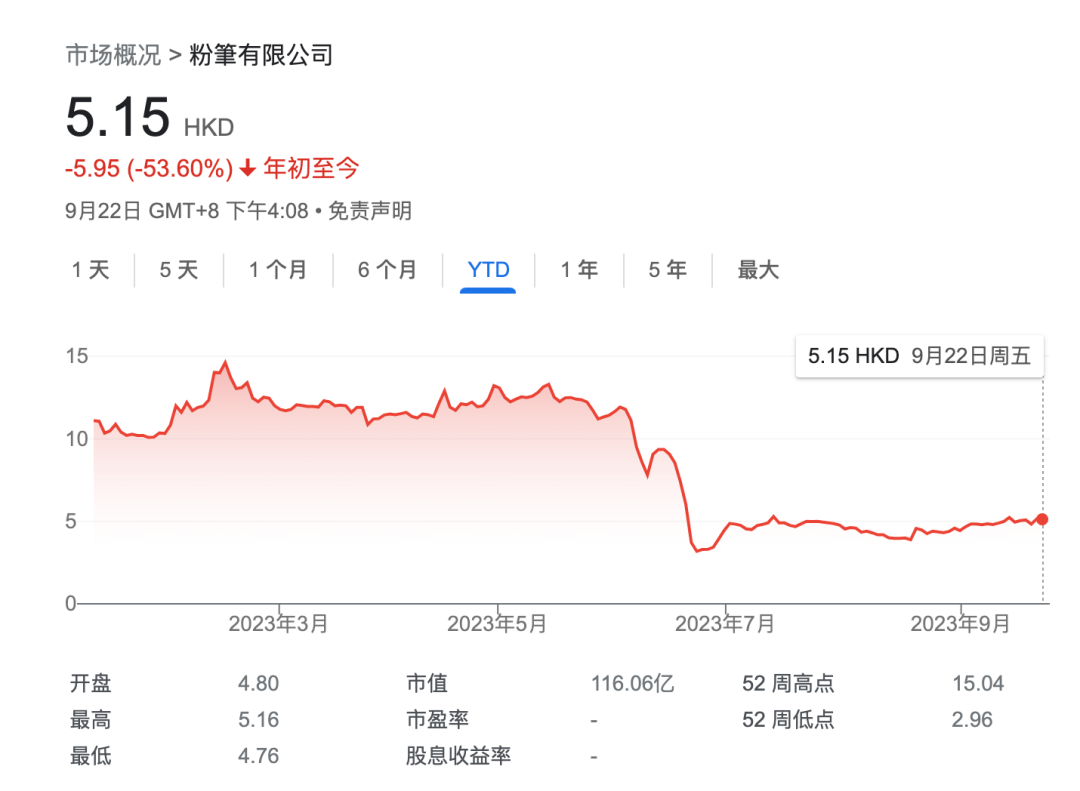Click the 开盘 value 4.80

258,684
